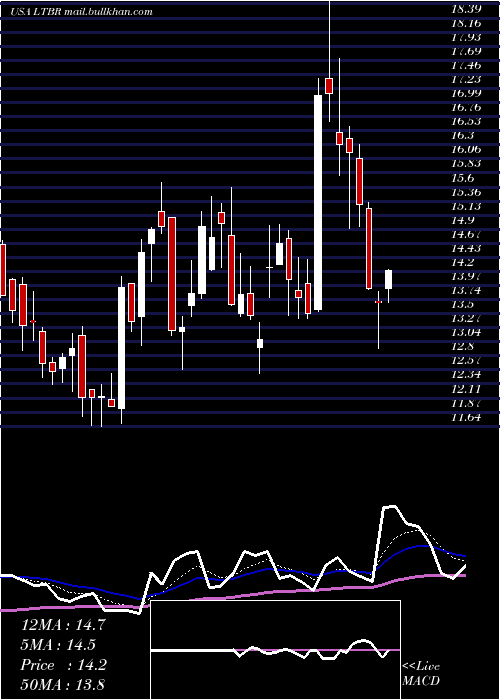Select the Price : 14.2 readout
Image resolution: width=500 pixels, height=700 pixels.
[63, 665]
